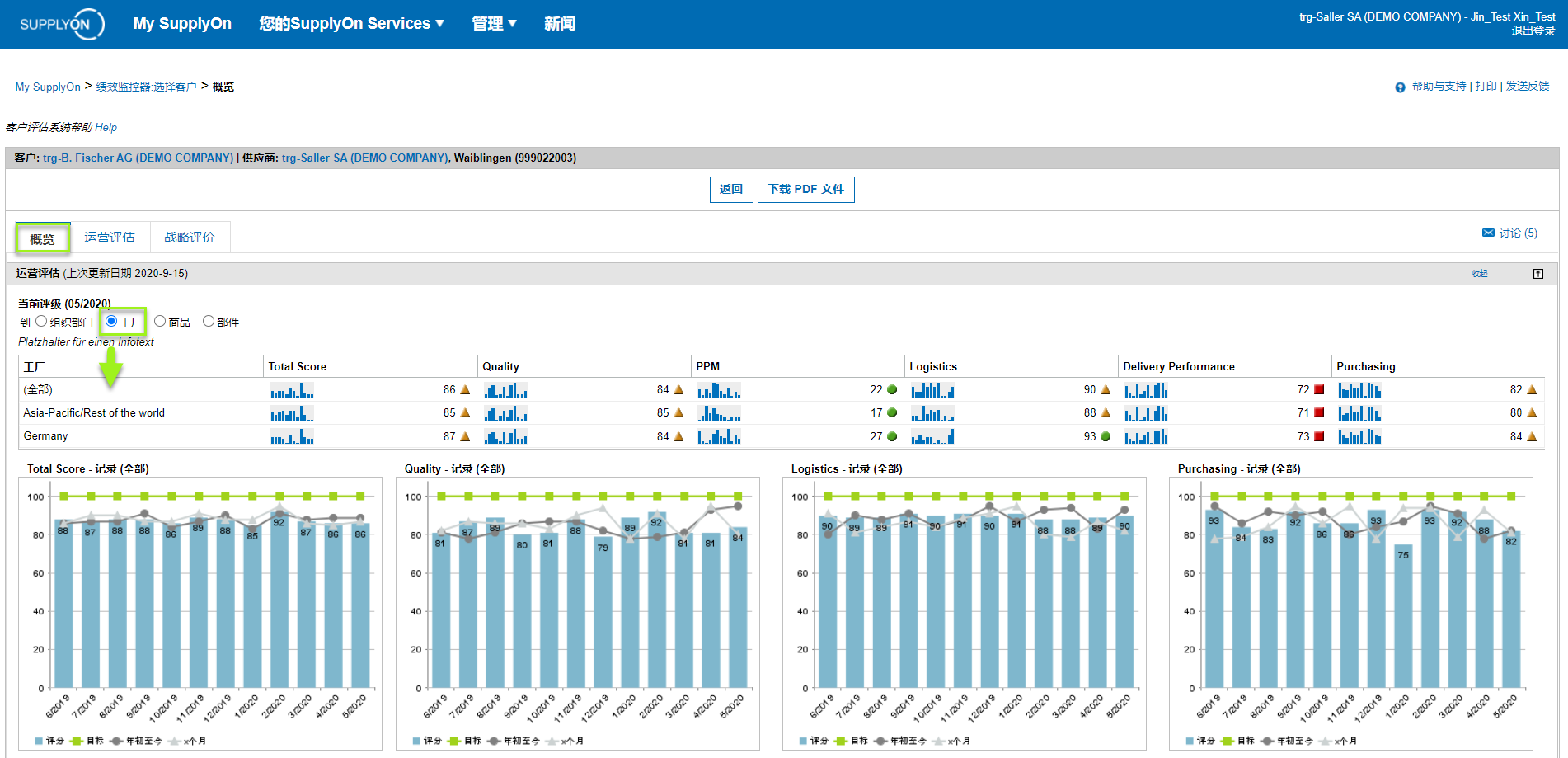Open Delivery Performance sparkline for 全部 row
The height and width of the screenshot is (758, 1568).
tap(1146, 390)
